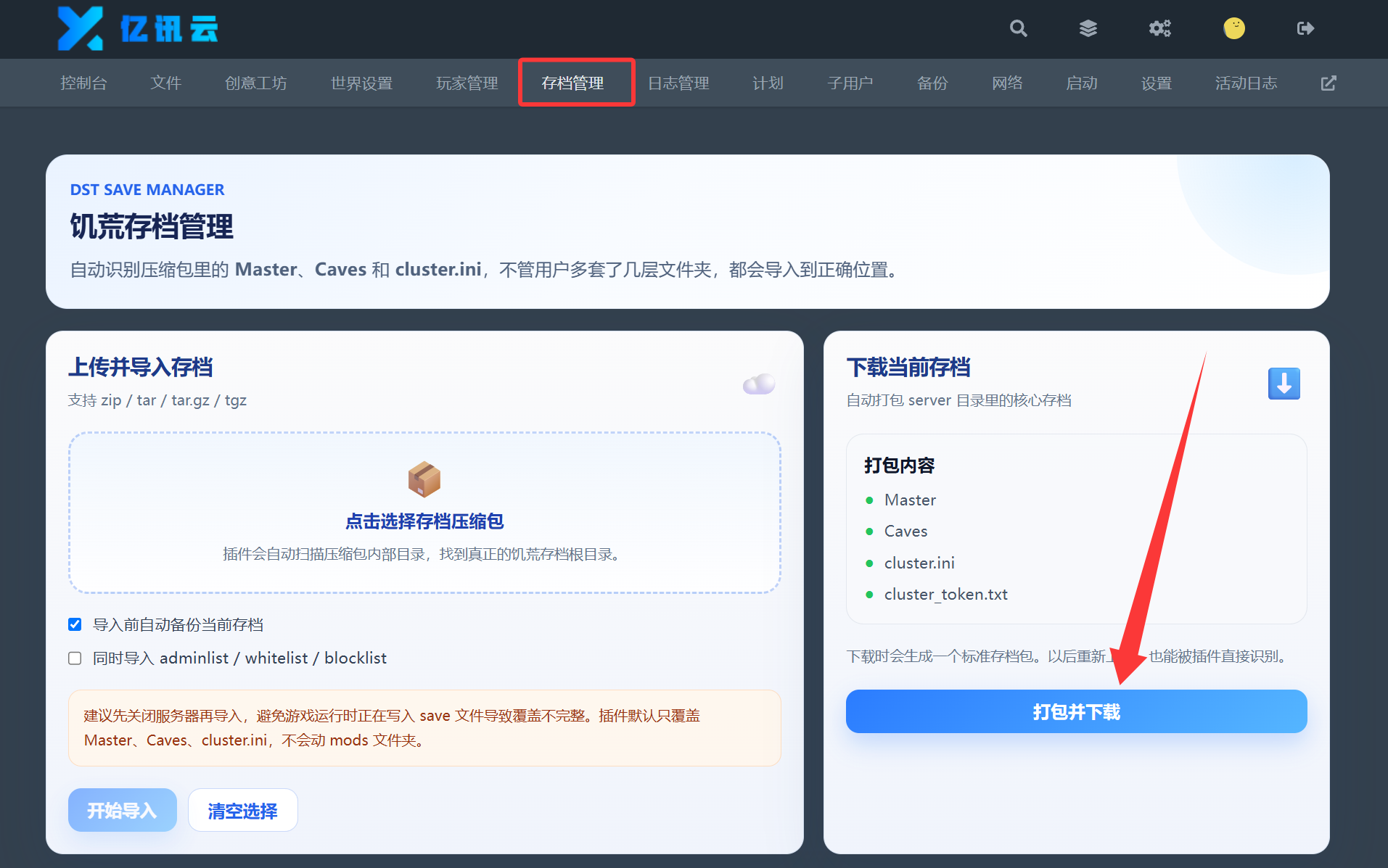The width and height of the screenshot is (1388, 868).
Task: Open the 子用户 tab
Action: click(850, 83)
